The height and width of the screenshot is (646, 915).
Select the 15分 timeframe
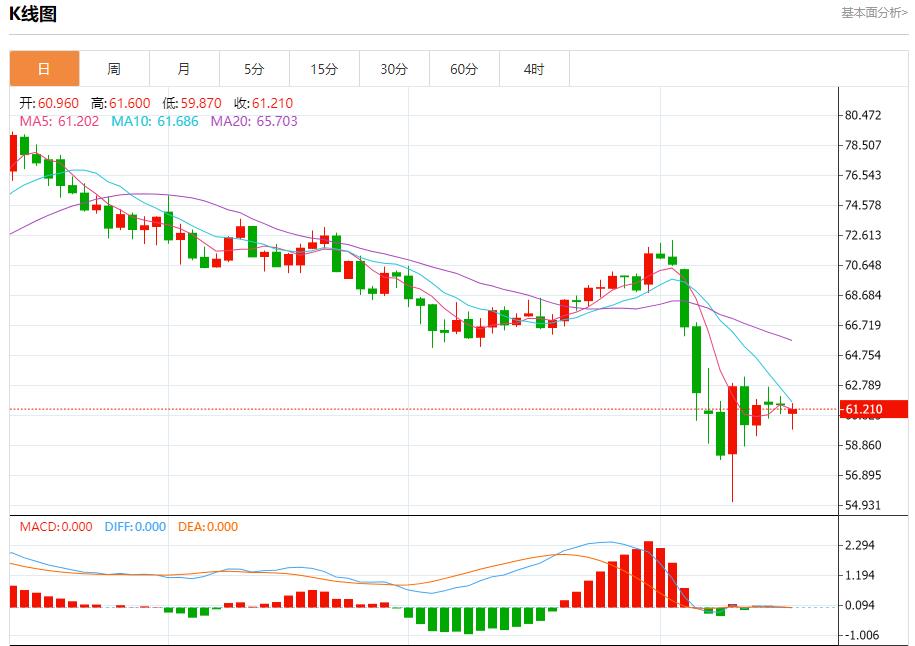click(323, 68)
